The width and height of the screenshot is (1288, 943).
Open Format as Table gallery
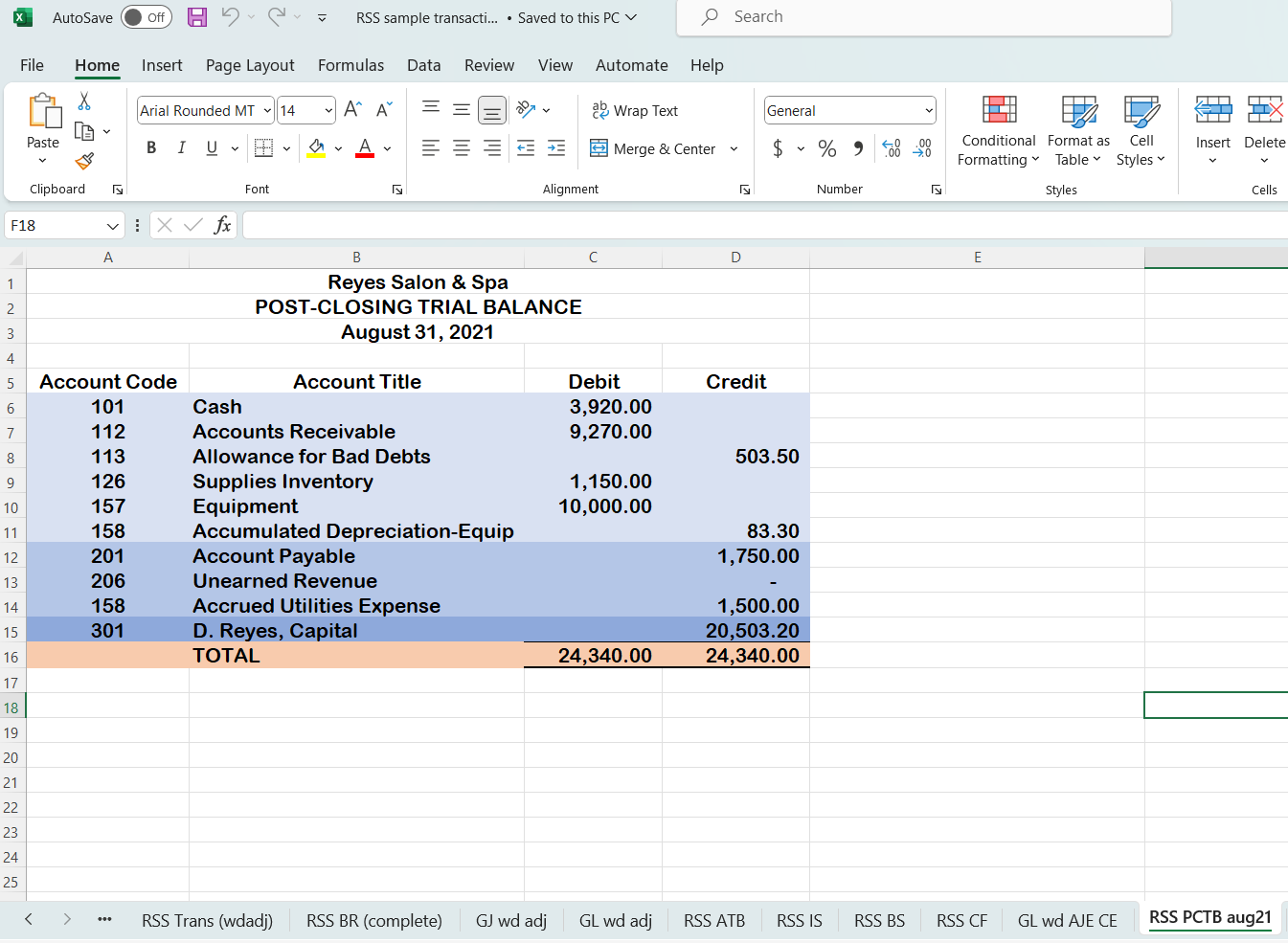[1078, 132]
